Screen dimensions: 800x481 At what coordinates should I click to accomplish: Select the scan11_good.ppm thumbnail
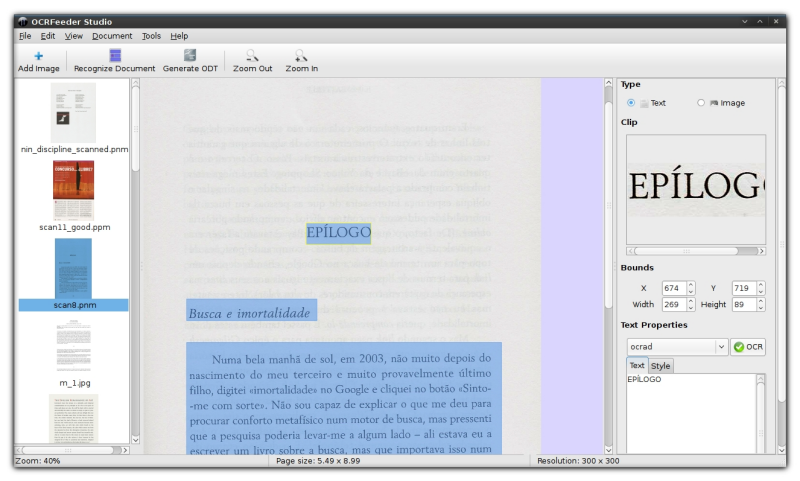coord(73,190)
